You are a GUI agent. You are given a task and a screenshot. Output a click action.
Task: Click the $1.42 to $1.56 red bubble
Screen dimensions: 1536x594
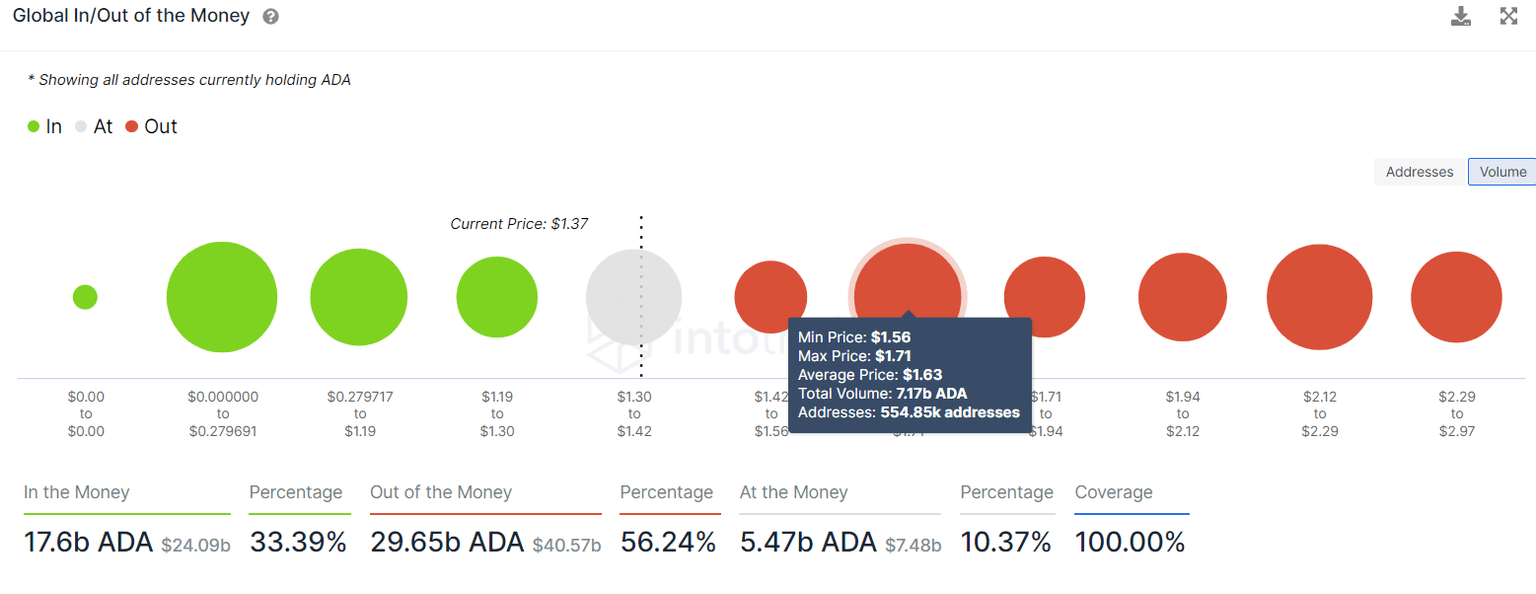pos(770,290)
